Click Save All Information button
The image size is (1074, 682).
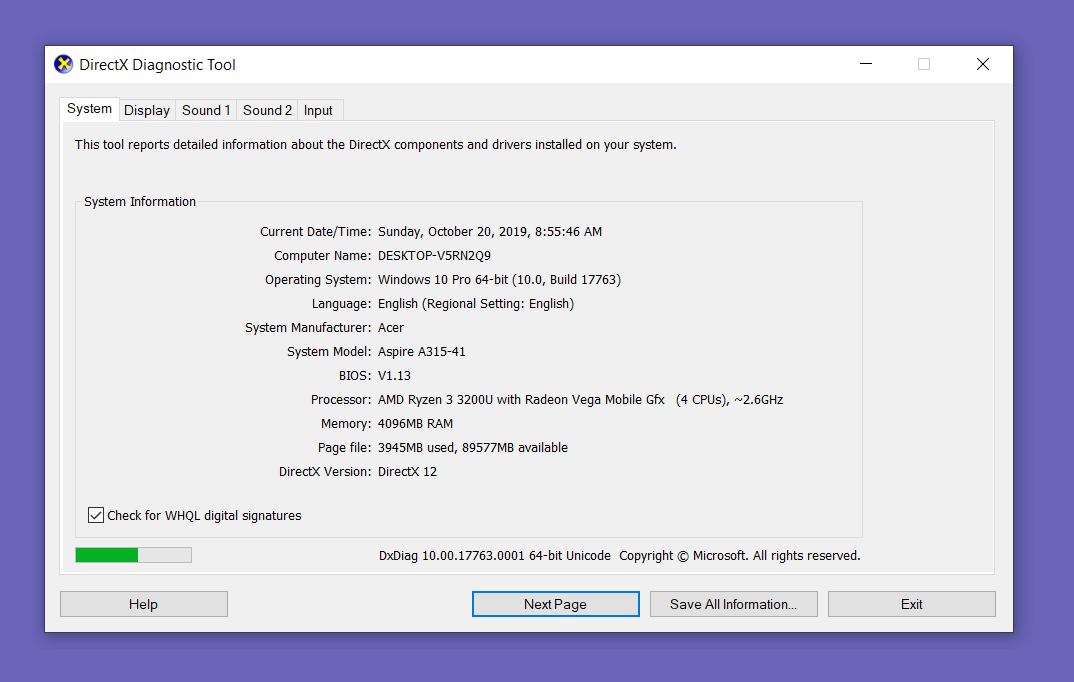(734, 604)
